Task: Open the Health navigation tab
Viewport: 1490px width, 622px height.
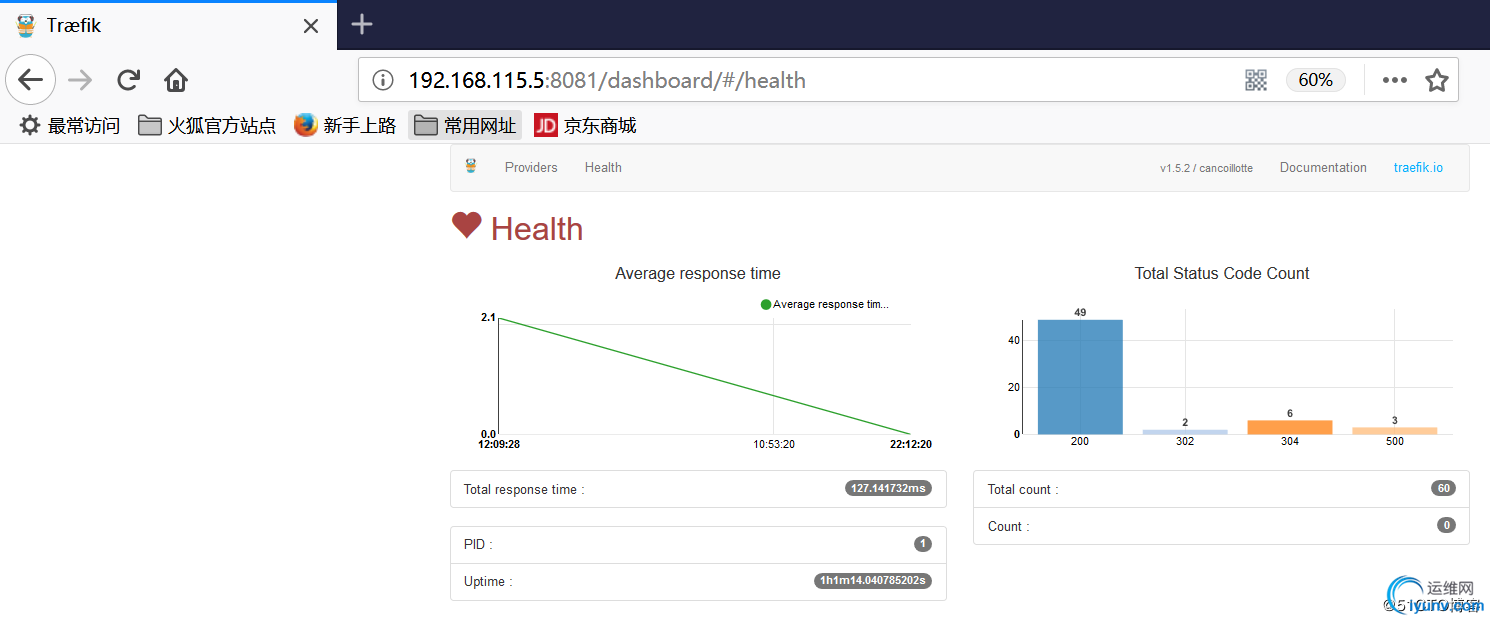Action: 603,167
